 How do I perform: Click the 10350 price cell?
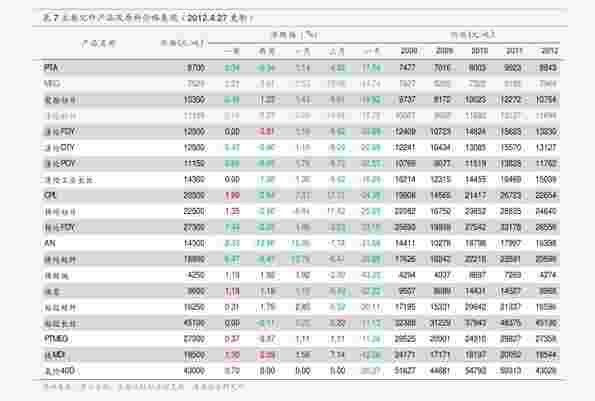click(x=194, y=100)
